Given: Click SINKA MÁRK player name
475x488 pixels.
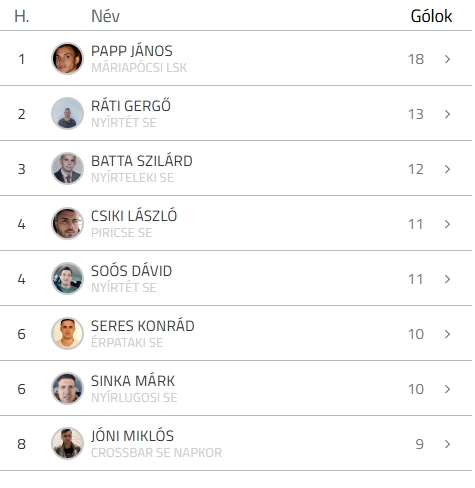Looking at the screenshot, I should (133, 381).
